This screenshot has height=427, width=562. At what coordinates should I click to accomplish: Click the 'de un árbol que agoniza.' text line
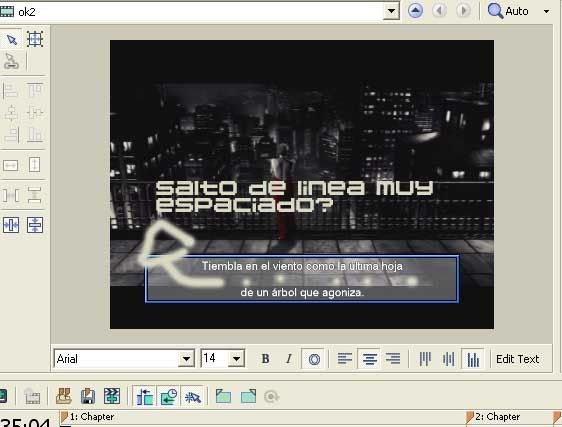(x=302, y=293)
